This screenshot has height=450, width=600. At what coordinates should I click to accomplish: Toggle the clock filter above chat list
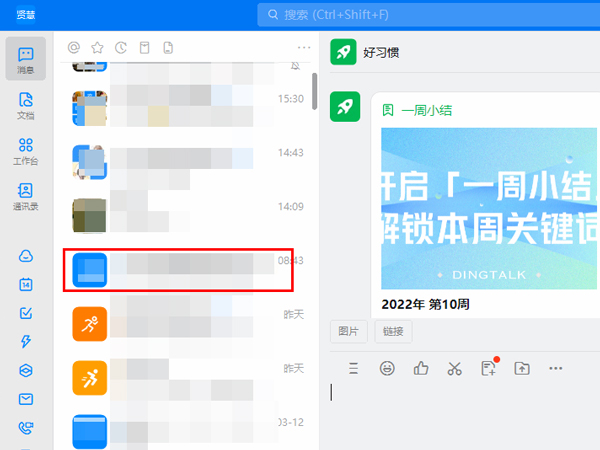pyautogui.click(x=121, y=47)
